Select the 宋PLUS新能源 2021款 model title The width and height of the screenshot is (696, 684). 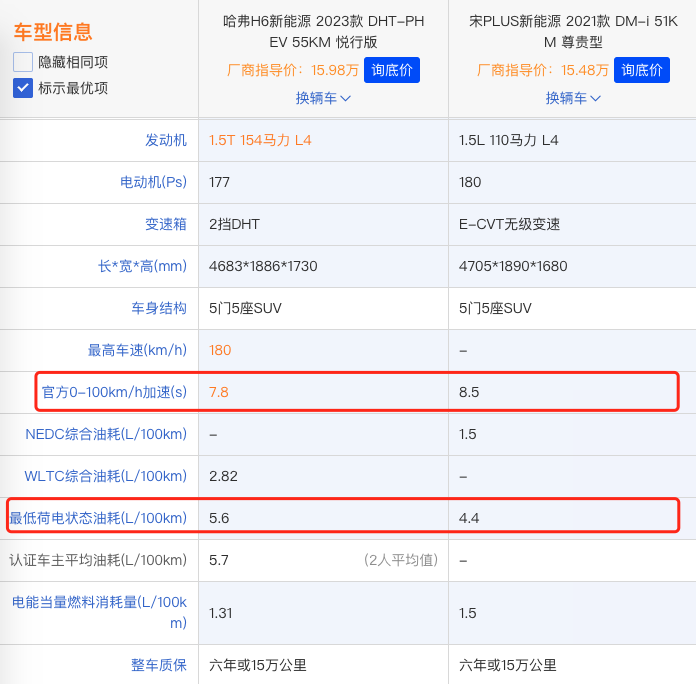(x=573, y=32)
